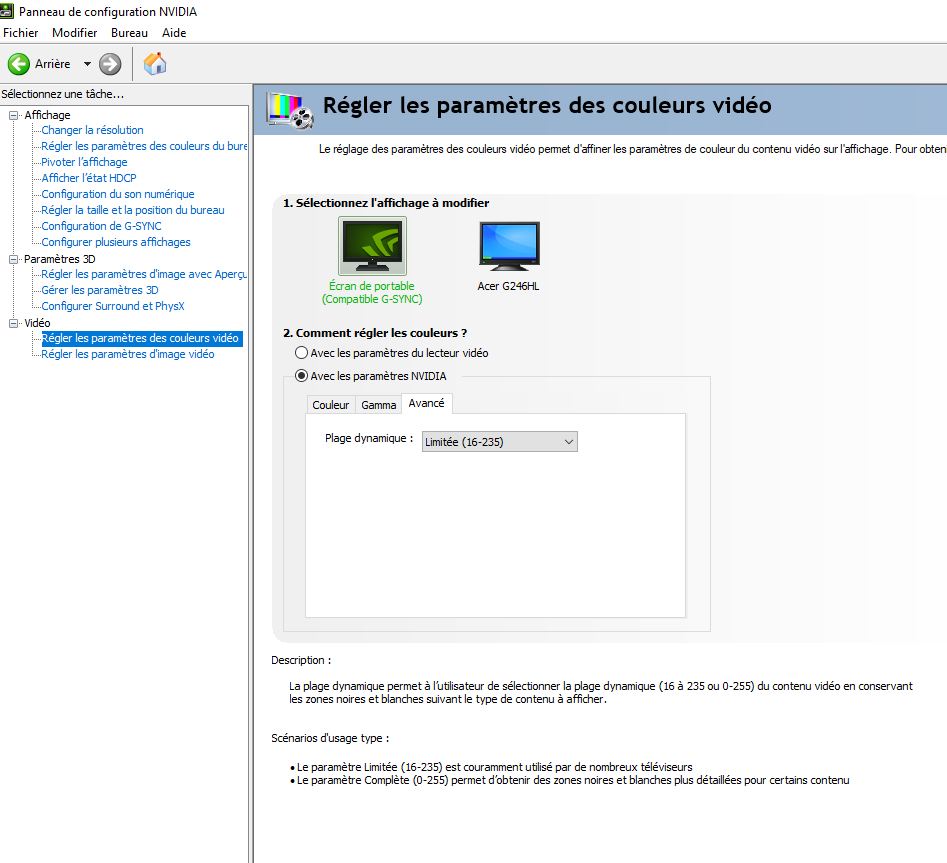Open the back history dropdown arrow
The width and height of the screenshot is (947, 863).
pos(87,64)
